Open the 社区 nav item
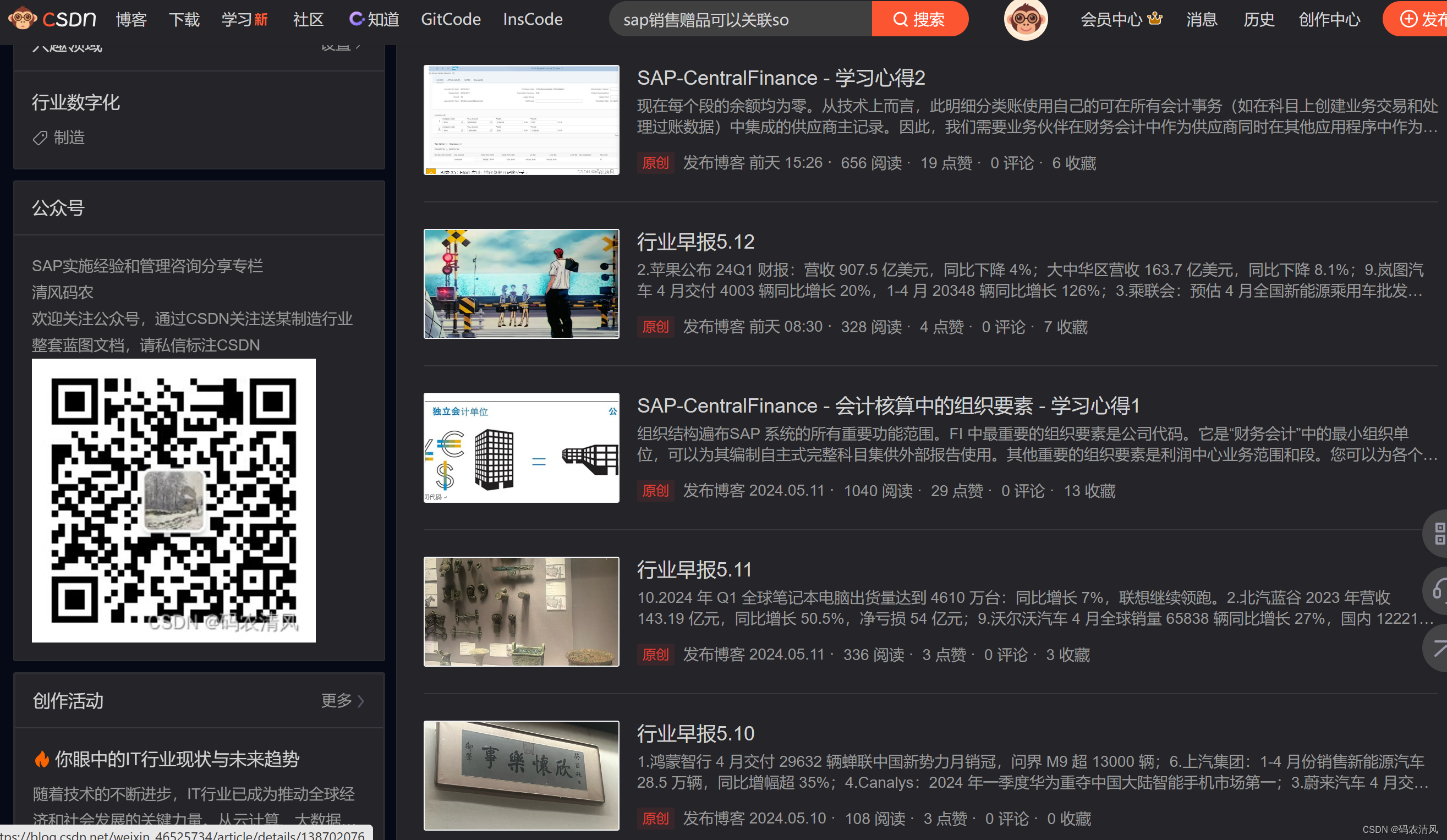This screenshot has height=840, width=1447. (308, 19)
